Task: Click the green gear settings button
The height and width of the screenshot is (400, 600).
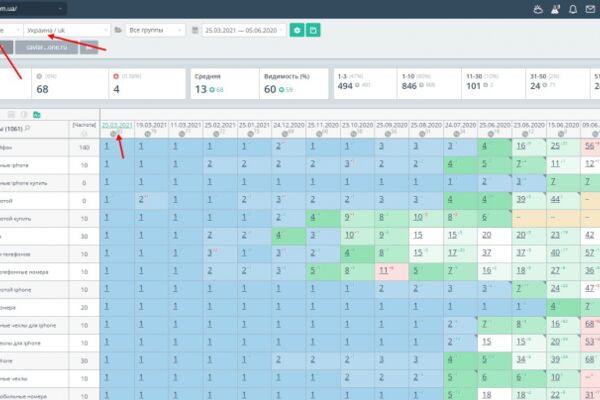Action: [x=297, y=30]
